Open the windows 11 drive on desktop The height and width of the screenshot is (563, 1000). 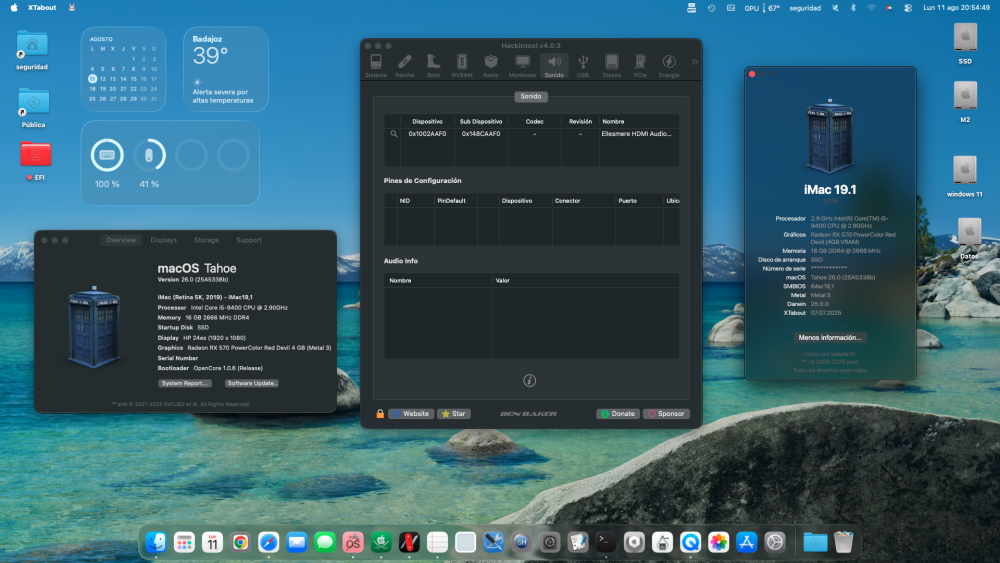[x=965, y=177]
